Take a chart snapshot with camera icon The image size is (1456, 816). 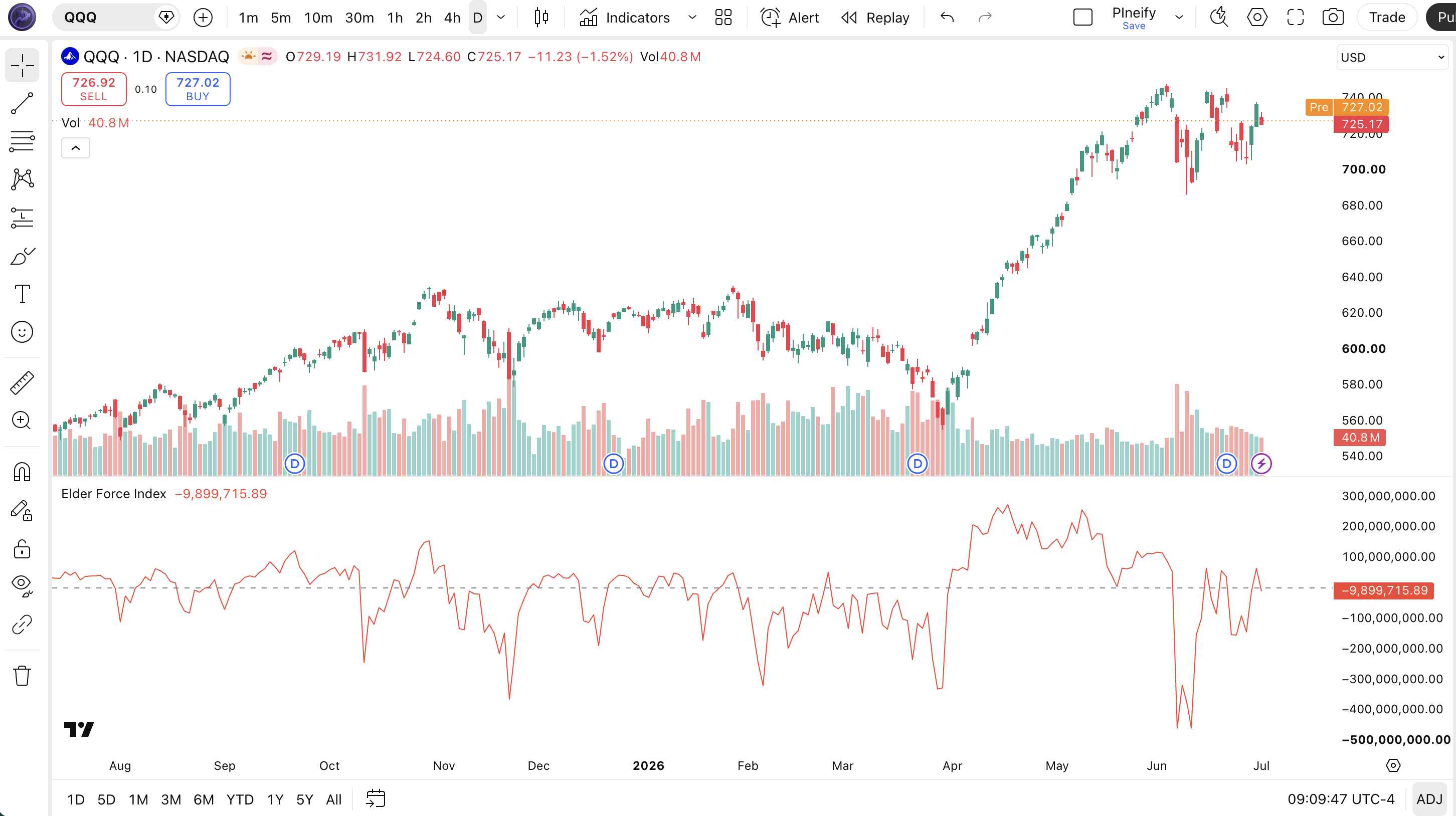click(1333, 18)
